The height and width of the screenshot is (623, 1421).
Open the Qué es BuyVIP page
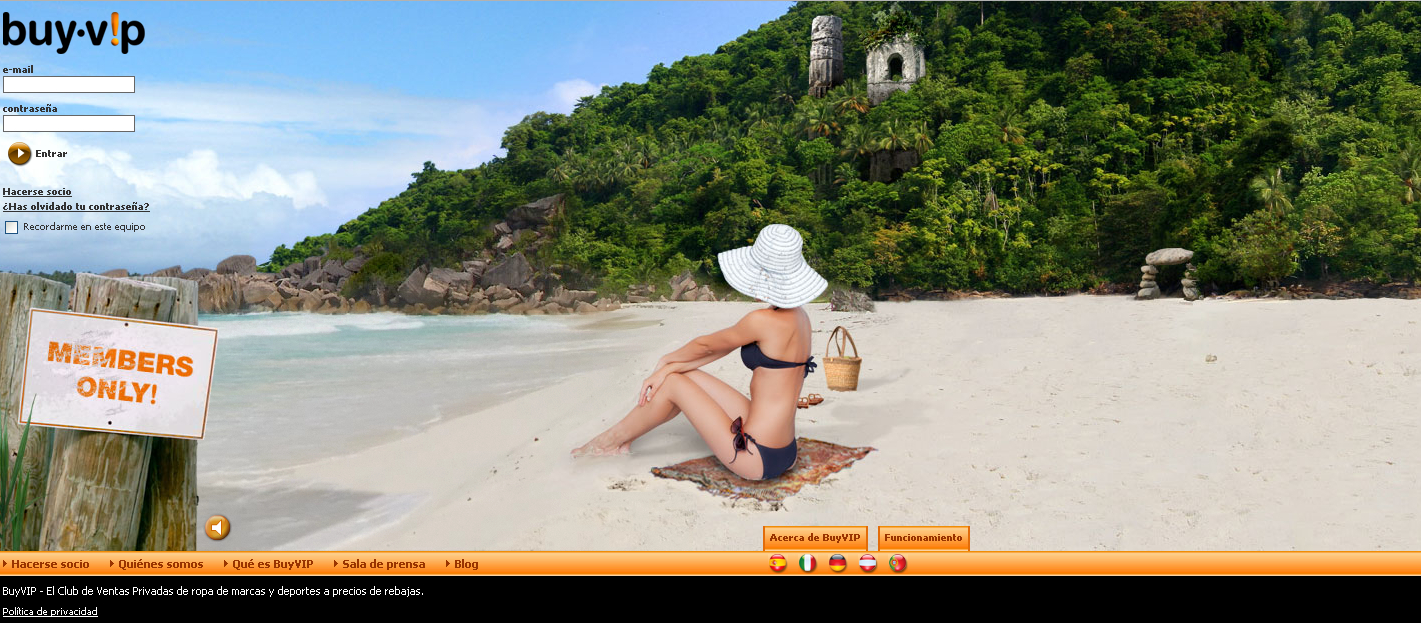tap(272, 564)
